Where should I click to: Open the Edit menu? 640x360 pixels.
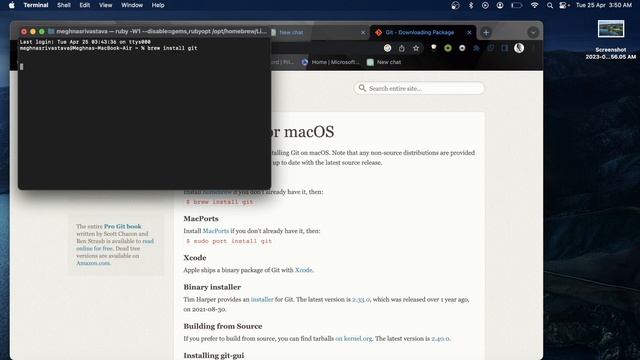pos(85,5)
